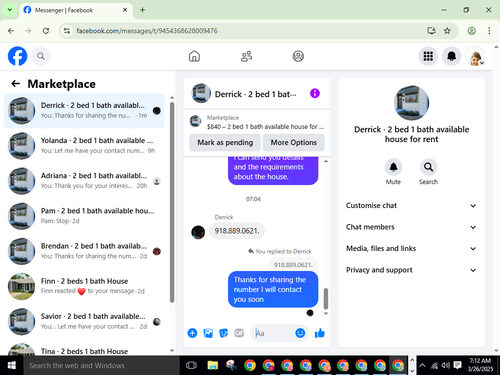This screenshot has width=500, height=375.
Task: Expand Customise chat section
Action: (x=411, y=205)
